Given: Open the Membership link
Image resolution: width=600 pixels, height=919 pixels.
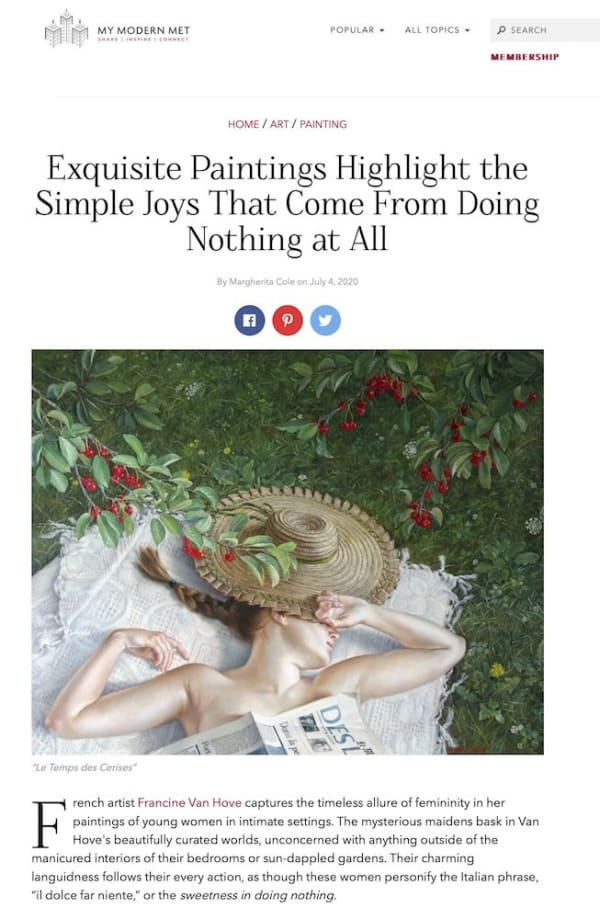Looking at the screenshot, I should tap(525, 57).
